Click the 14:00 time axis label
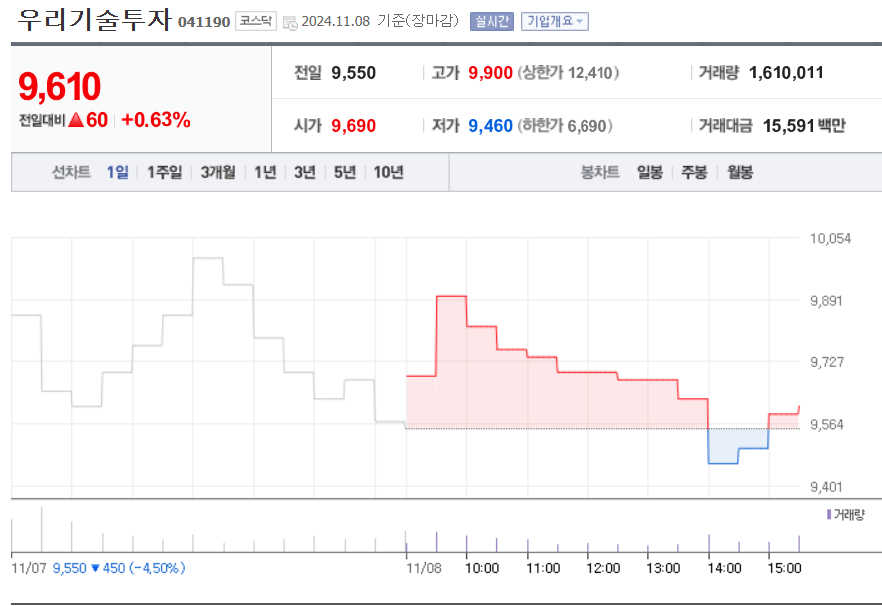The image size is (882, 606). (724, 568)
